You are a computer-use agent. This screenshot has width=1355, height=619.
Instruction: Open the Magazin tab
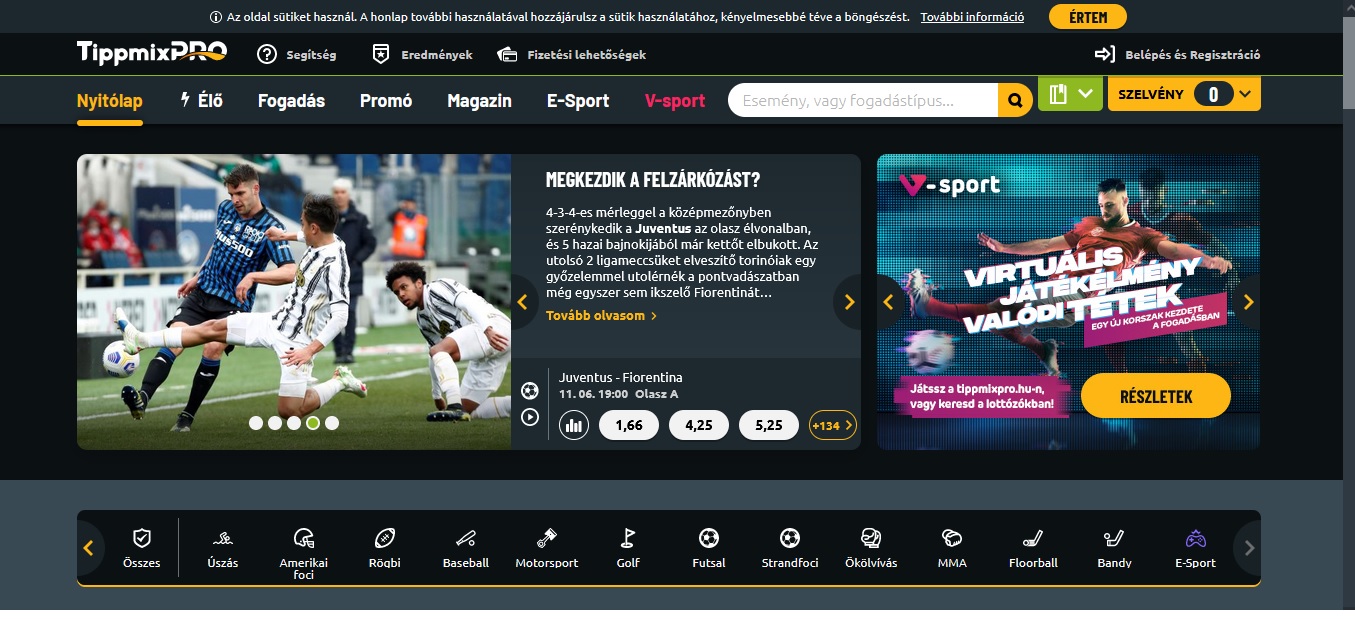tap(480, 101)
